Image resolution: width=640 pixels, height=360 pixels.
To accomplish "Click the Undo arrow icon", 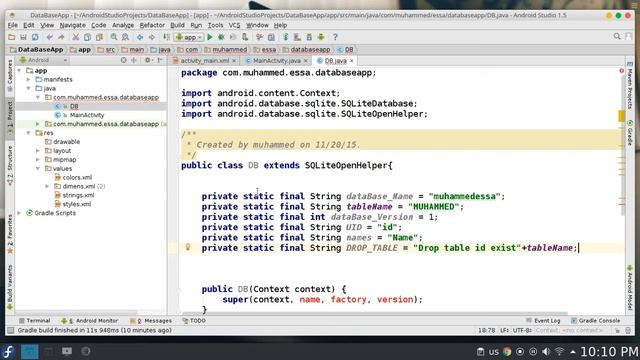I will coord(49,37).
